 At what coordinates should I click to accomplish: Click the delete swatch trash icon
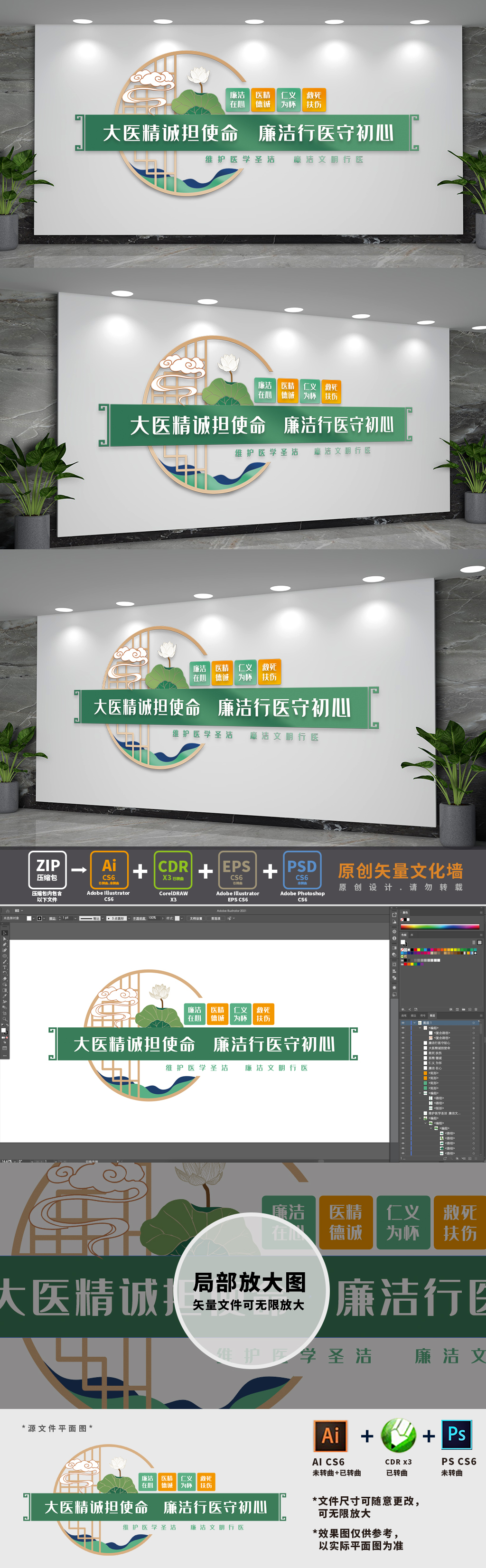click(476, 1010)
